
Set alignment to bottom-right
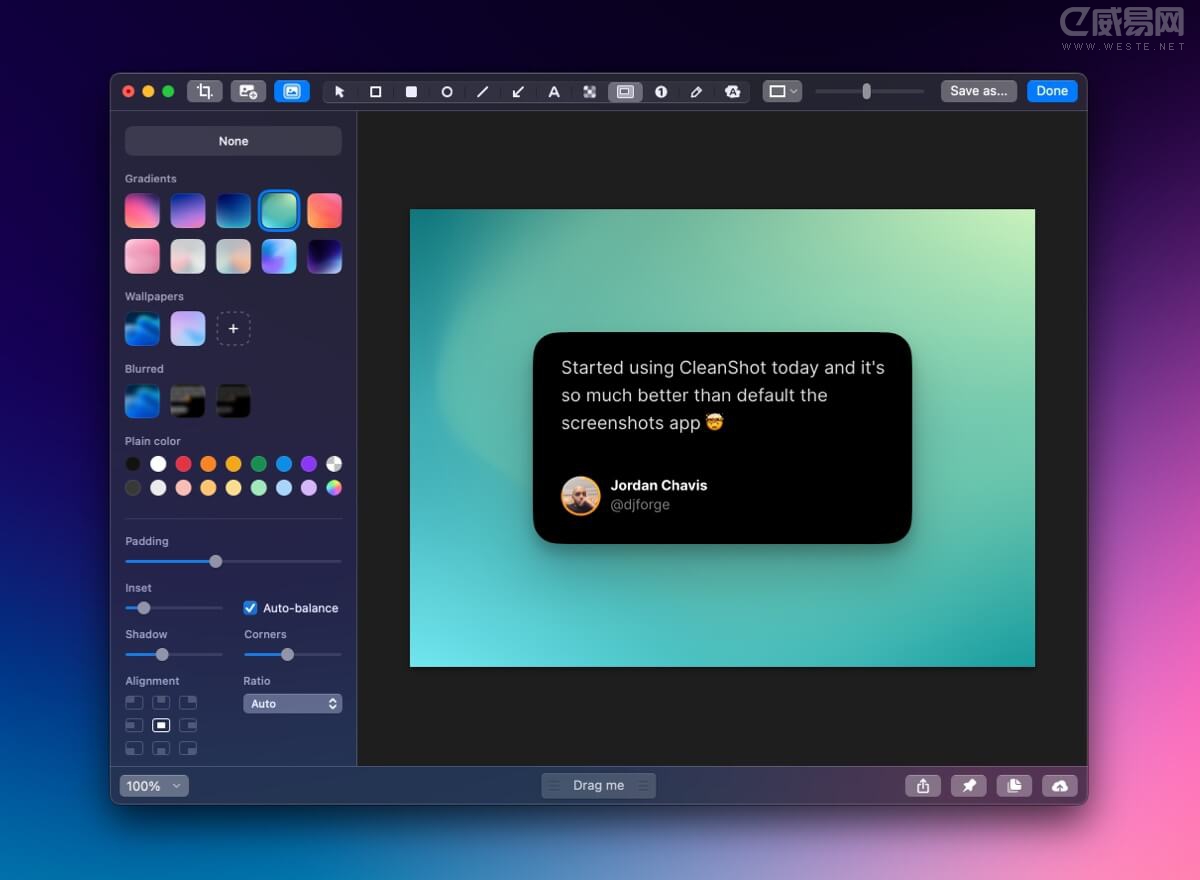[x=188, y=748]
